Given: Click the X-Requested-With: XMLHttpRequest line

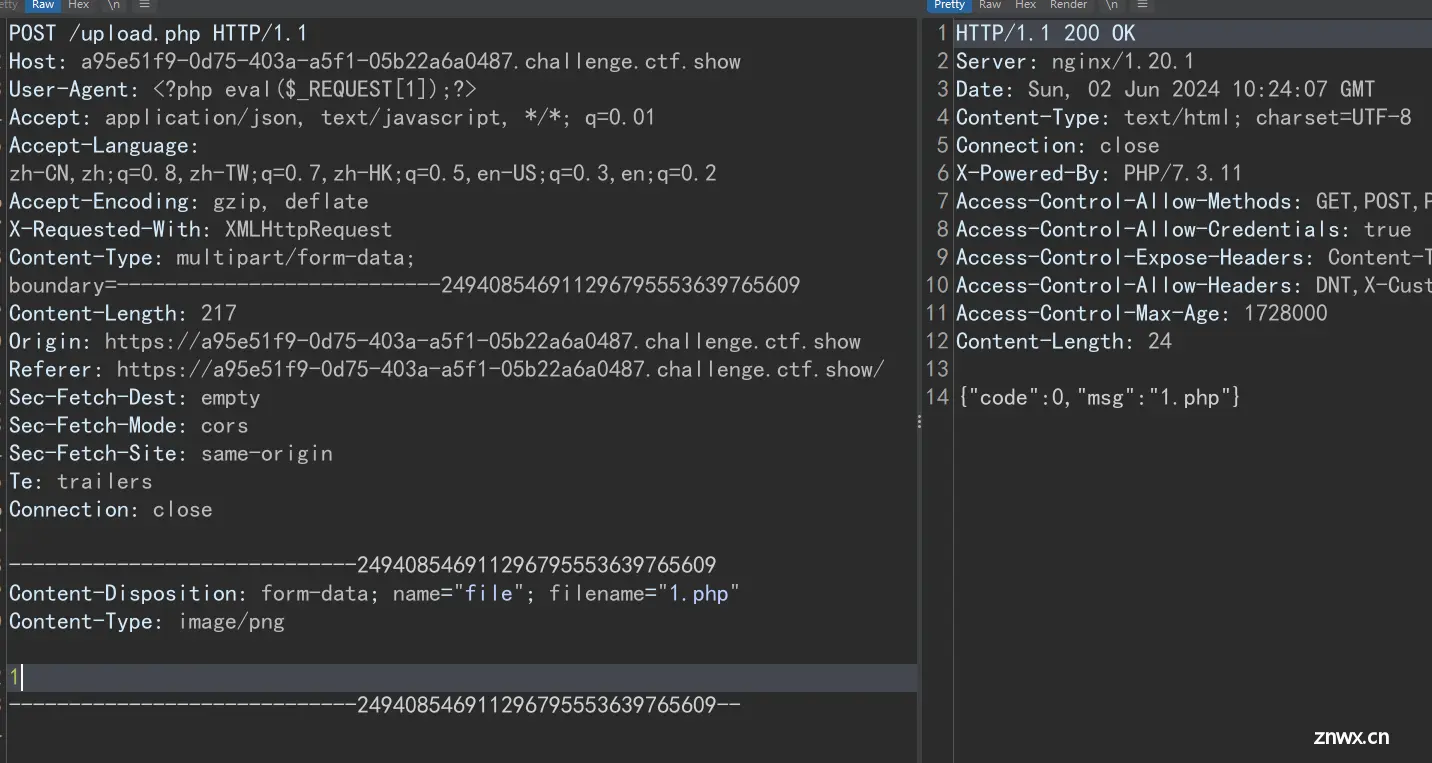Looking at the screenshot, I should click(200, 229).
